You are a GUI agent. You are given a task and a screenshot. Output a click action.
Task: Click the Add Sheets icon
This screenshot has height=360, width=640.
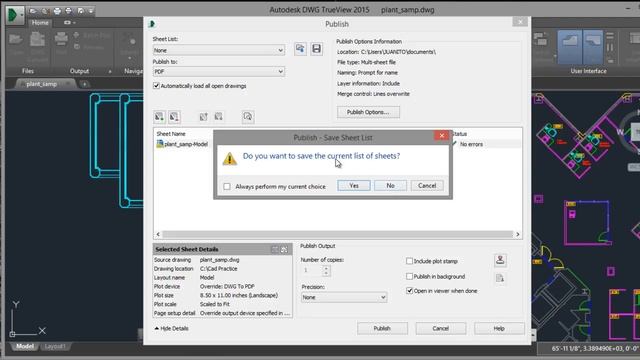pos(160,117)
